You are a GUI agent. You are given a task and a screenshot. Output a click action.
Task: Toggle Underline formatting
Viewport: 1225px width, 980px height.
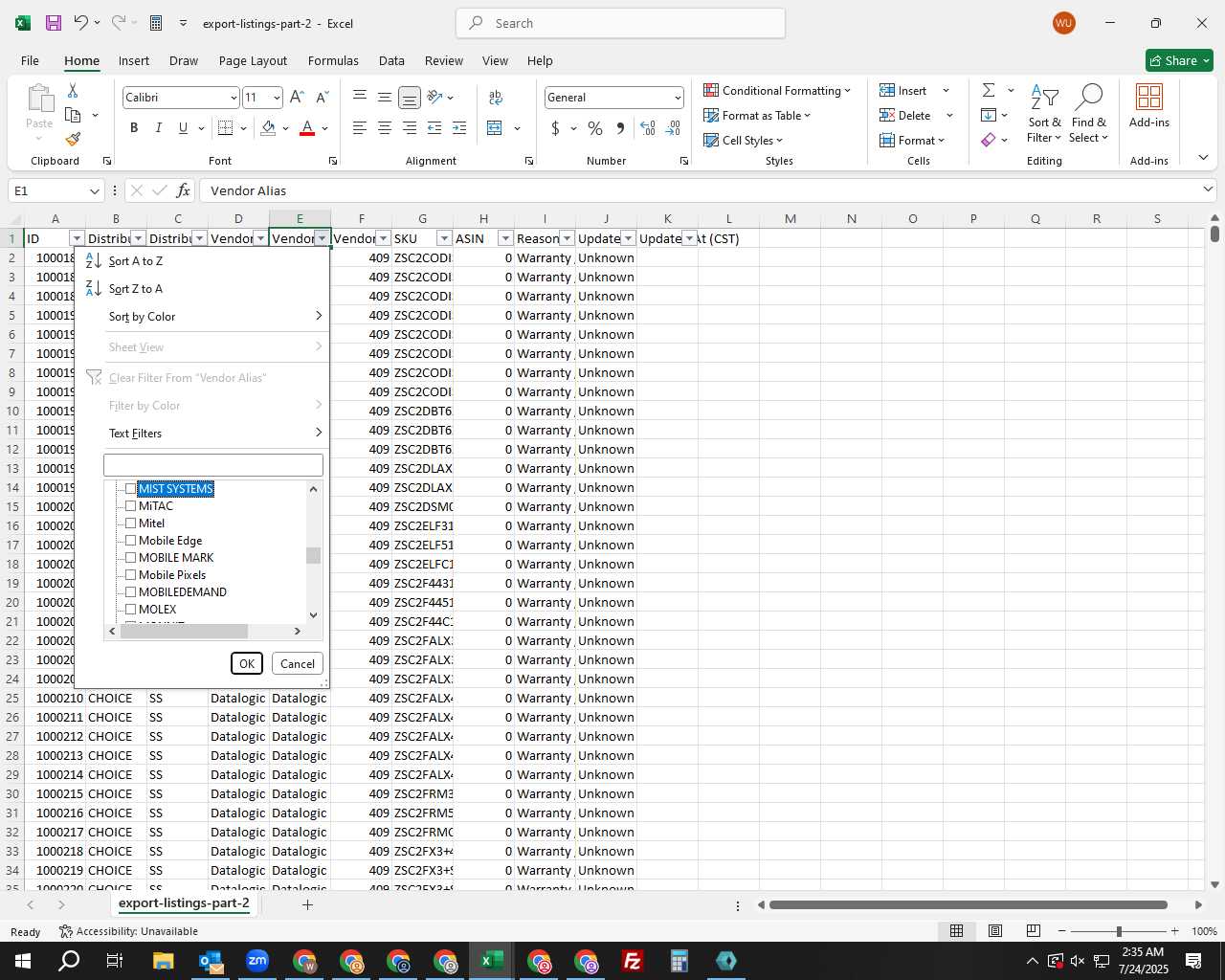pyautogui.click(x=183, y=128)
